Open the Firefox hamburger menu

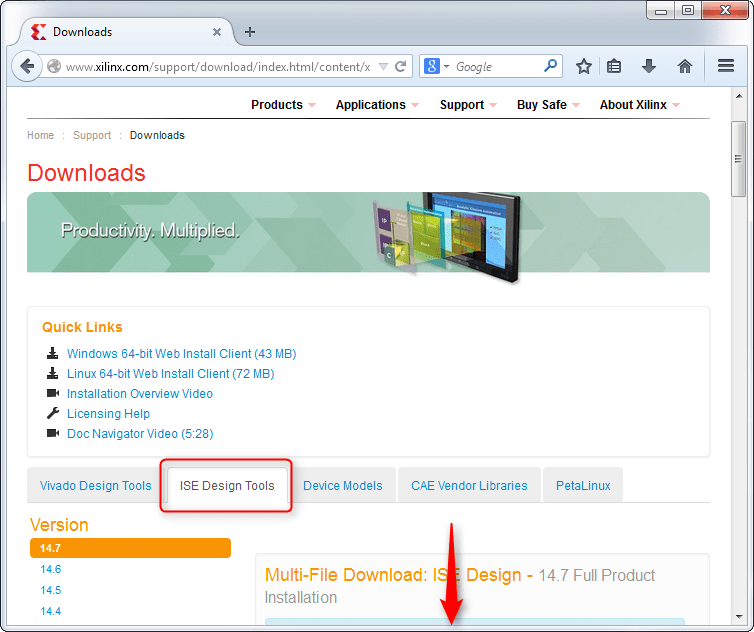coord(726,66)
